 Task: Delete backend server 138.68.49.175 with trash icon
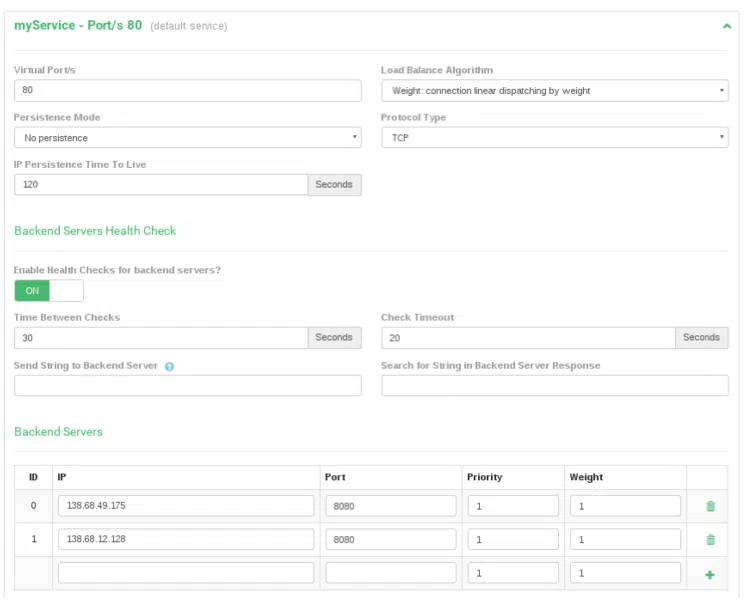(x=710, y=506)
